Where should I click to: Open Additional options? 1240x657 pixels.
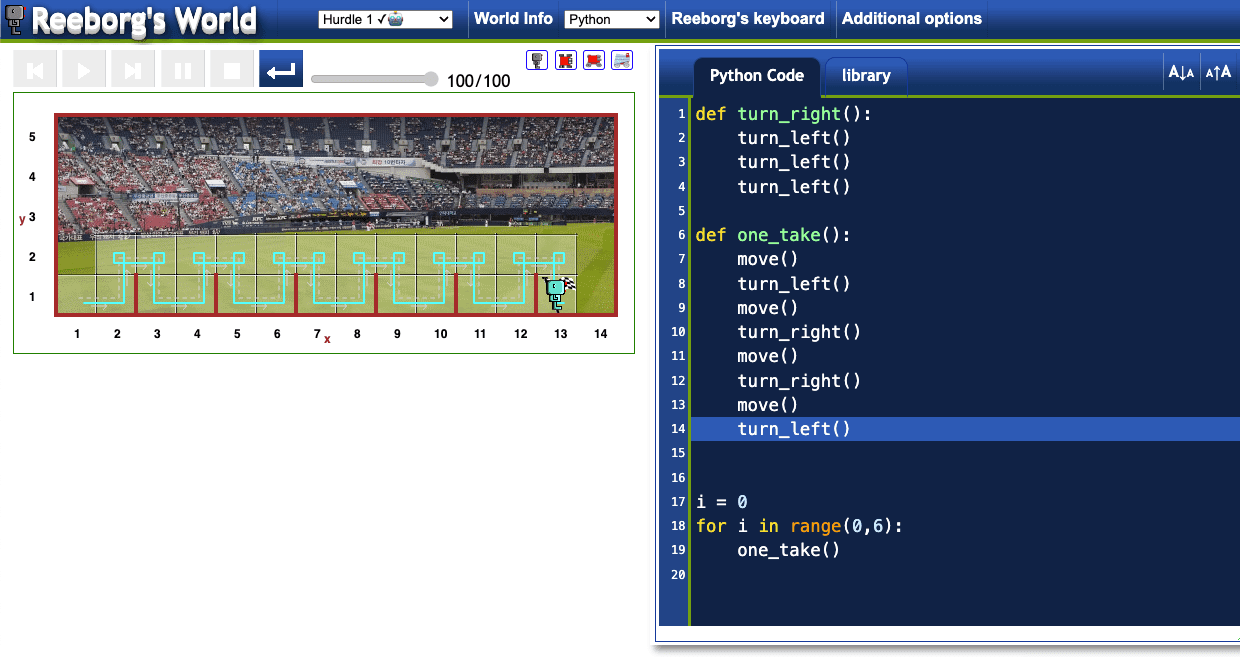912,19
